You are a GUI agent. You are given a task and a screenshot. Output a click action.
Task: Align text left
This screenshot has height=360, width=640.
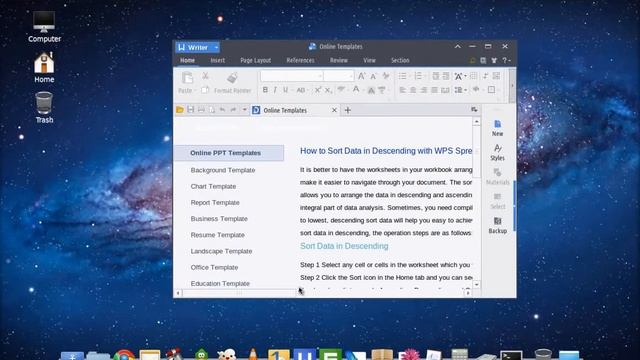[x=402, y=90]
